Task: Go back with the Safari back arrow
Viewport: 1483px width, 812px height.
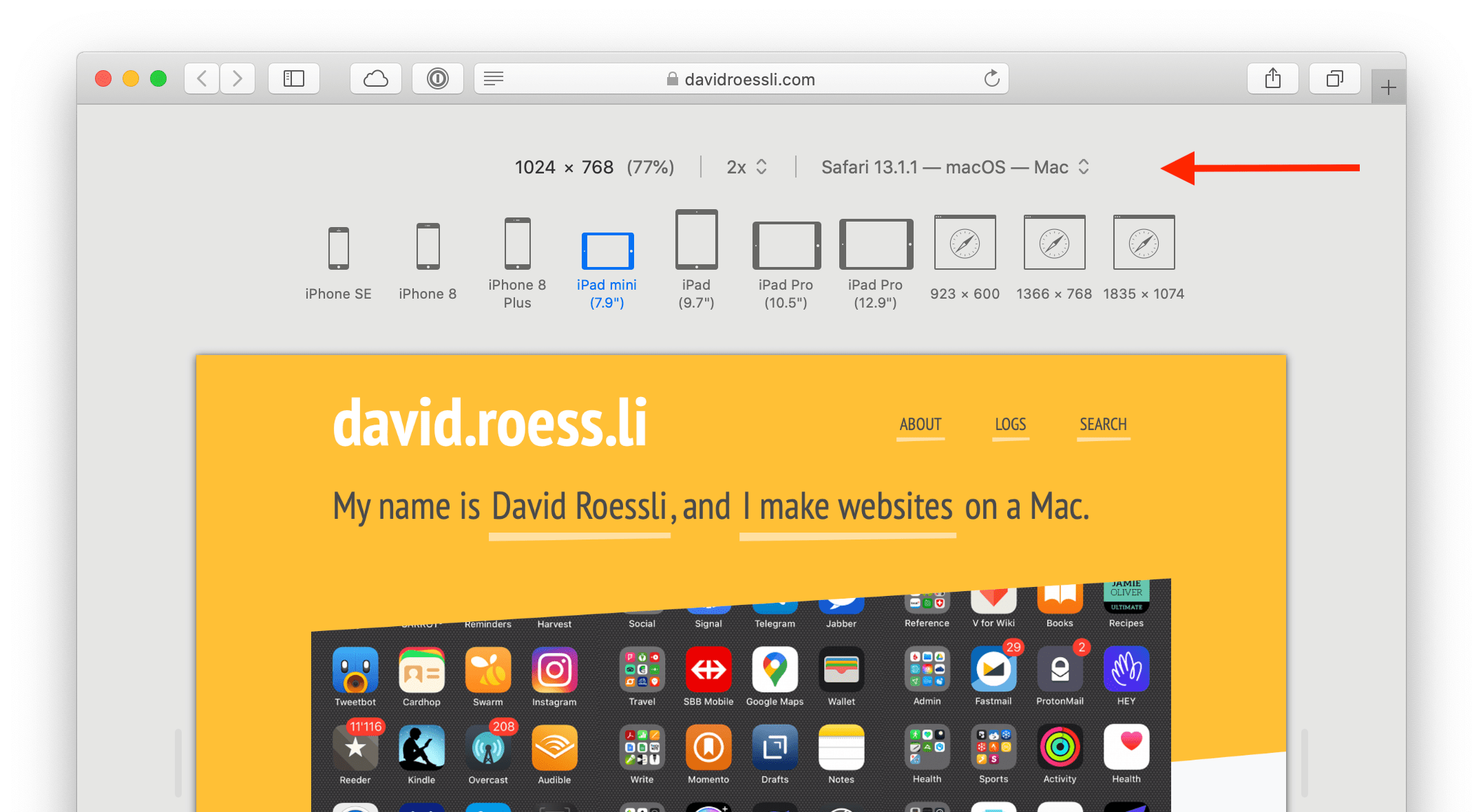Action: point(202,78)
